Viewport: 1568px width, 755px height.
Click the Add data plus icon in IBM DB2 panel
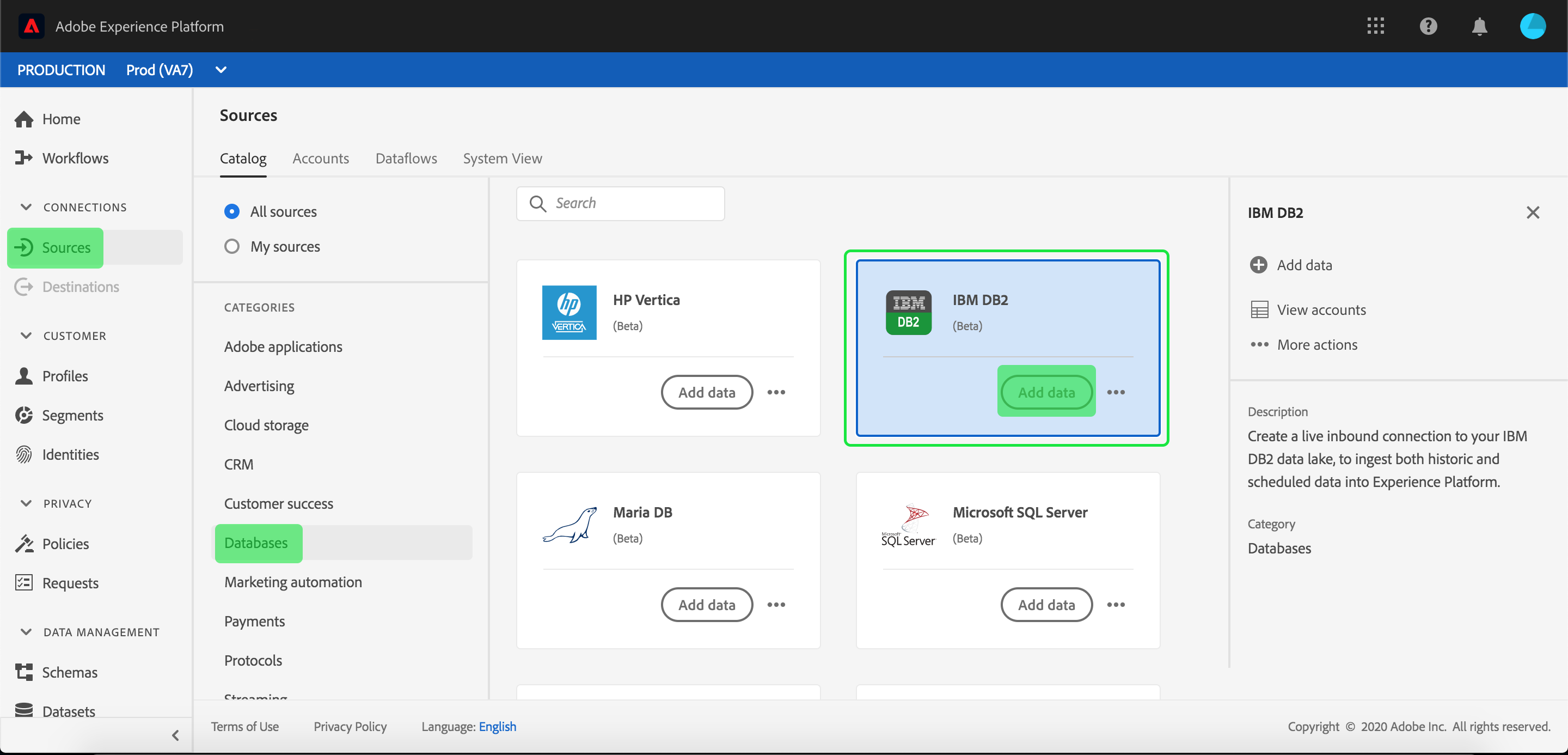[1258, 265]
